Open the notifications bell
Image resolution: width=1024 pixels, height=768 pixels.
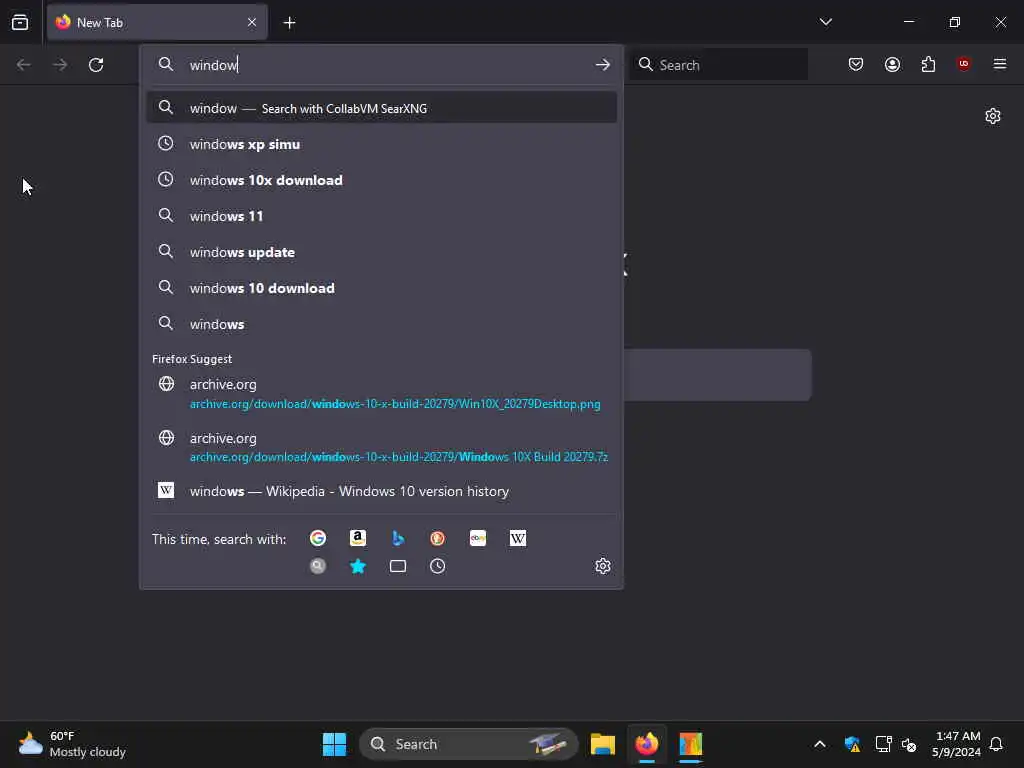point(996,744)
